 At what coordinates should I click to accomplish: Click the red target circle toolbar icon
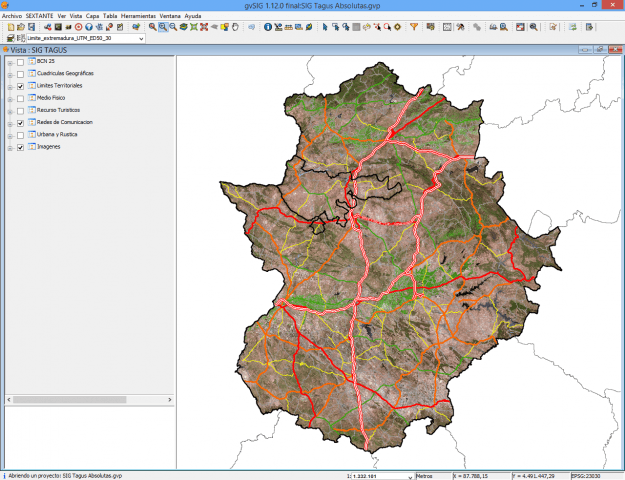[79, 27]
